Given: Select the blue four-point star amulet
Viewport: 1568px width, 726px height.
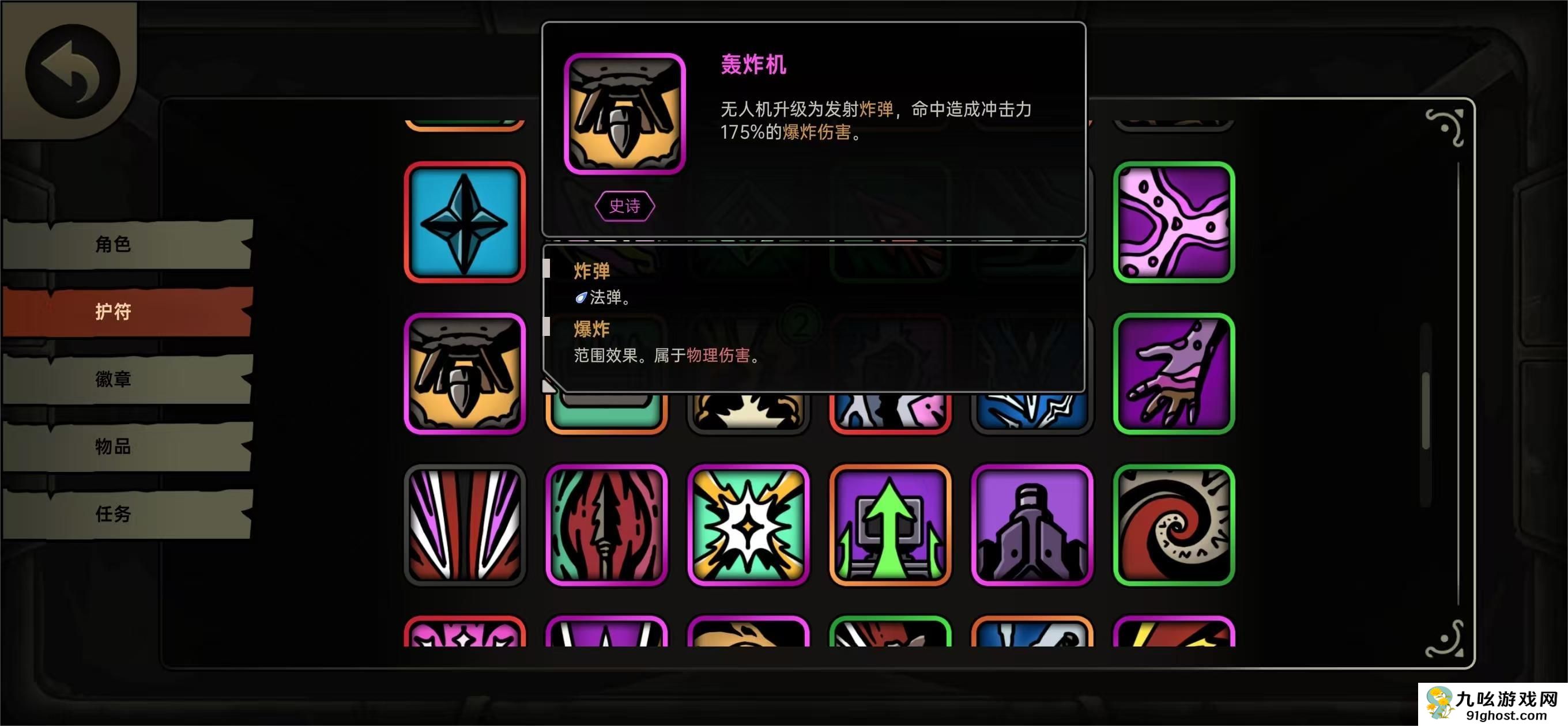Looking at the screenshot, I should click(465, 222).
